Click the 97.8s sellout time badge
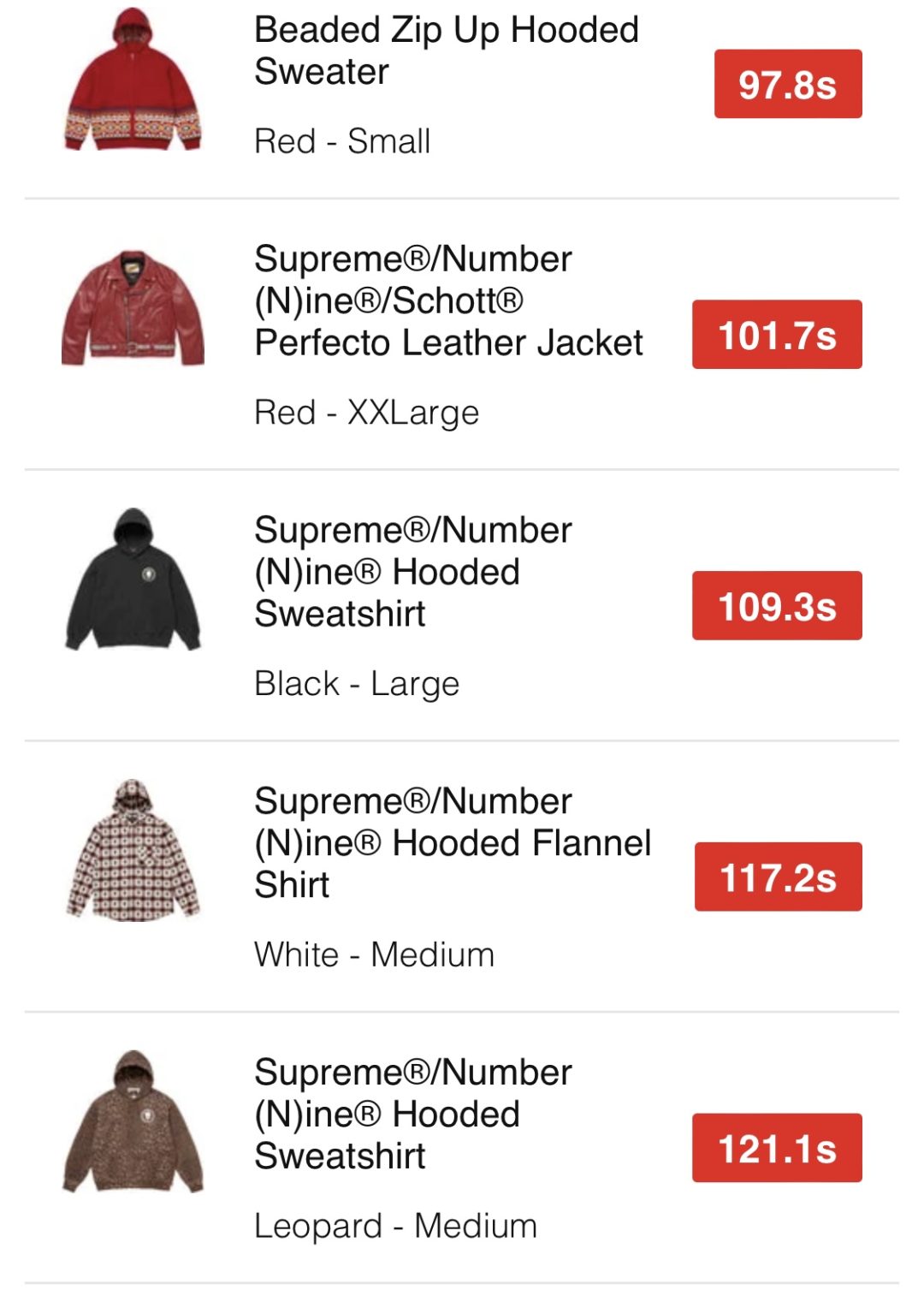Image resolution: width=924 pixels, height=1290 pixels. pyautogui.click(x=787, y=84)
